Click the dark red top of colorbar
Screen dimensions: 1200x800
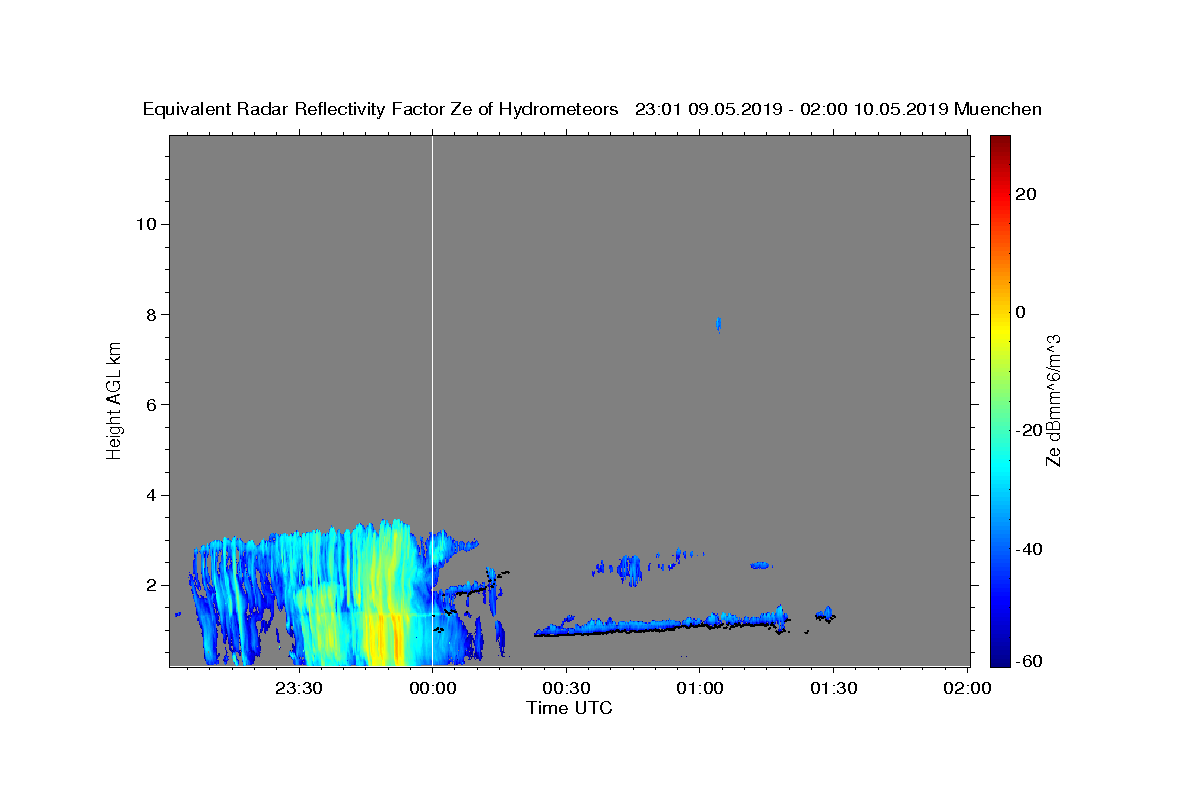click(1000, 142)
